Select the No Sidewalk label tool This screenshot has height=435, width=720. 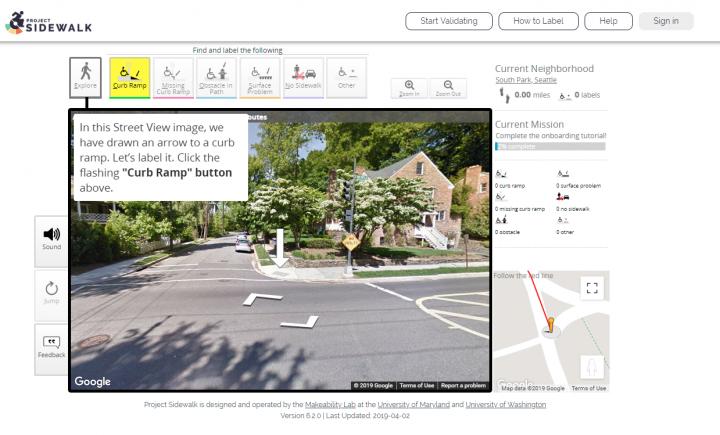(303, 76)
